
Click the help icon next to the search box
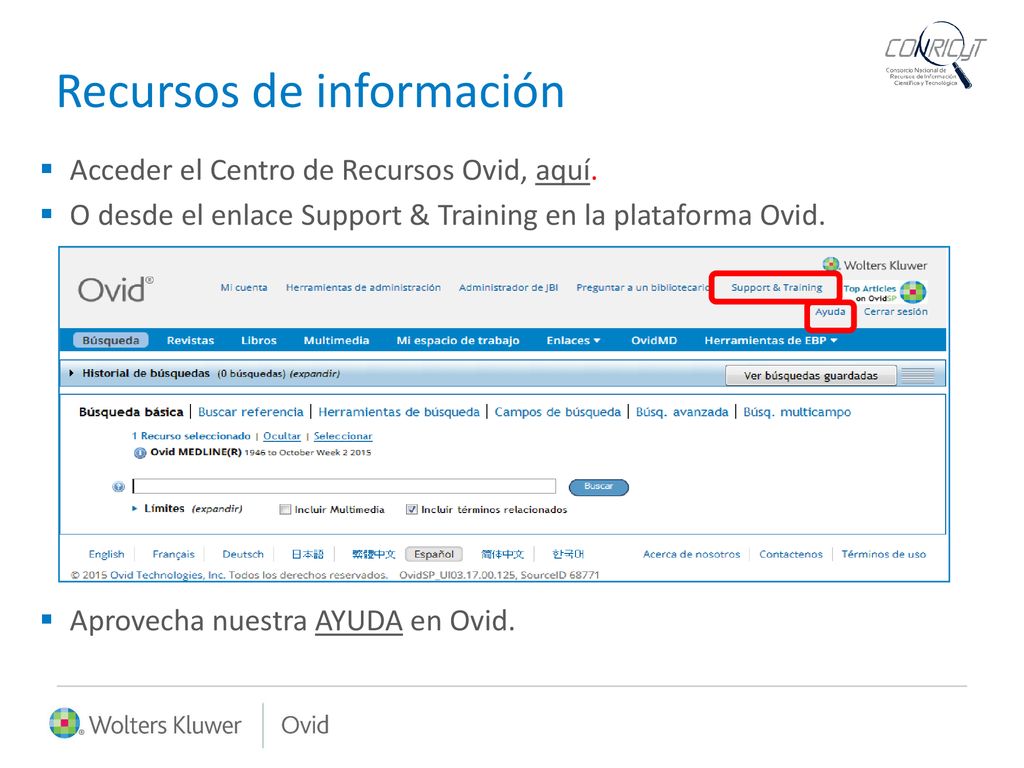pos(118,487)
